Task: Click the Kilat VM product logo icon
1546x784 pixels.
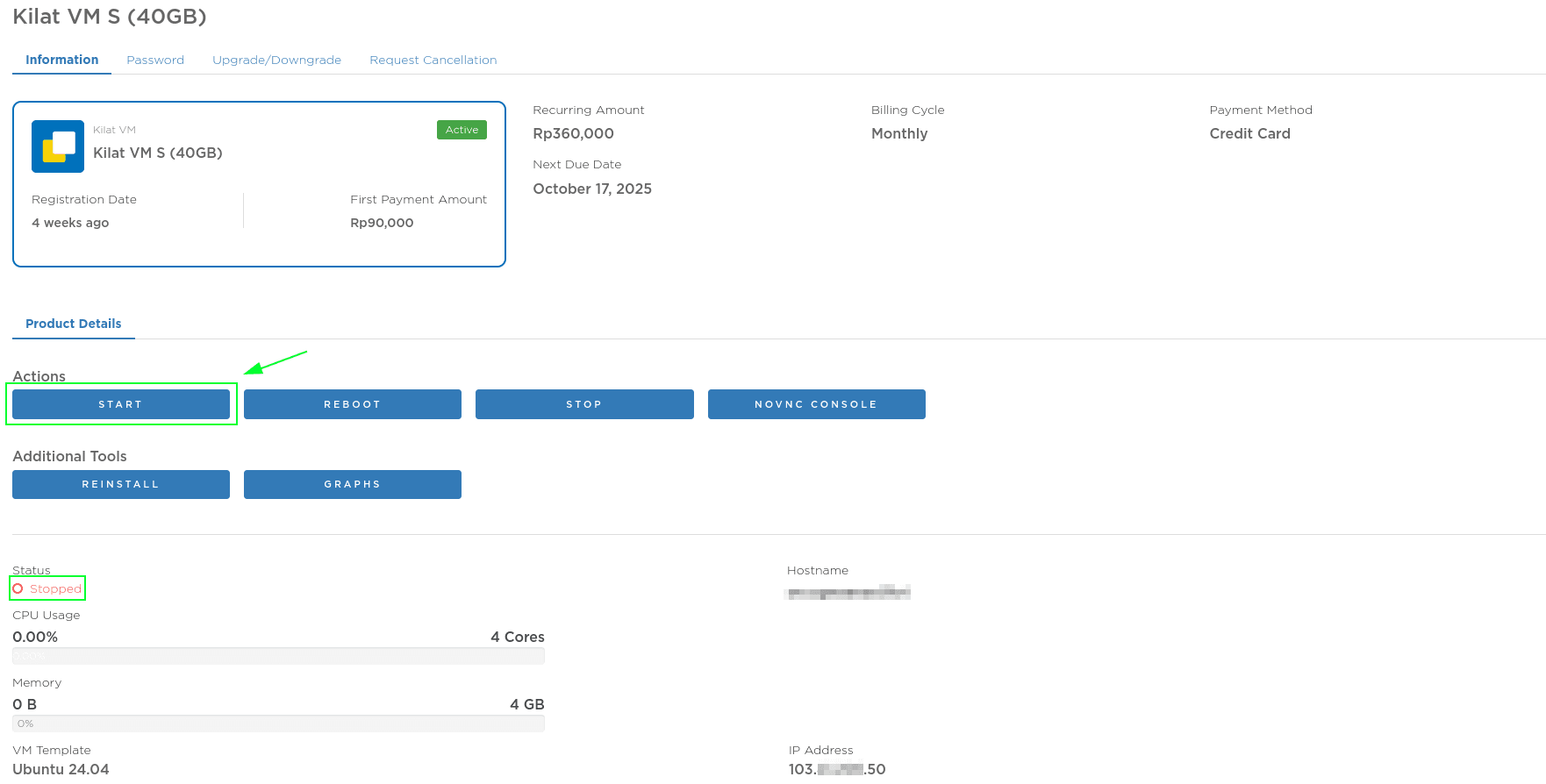Action: [58, 146]
